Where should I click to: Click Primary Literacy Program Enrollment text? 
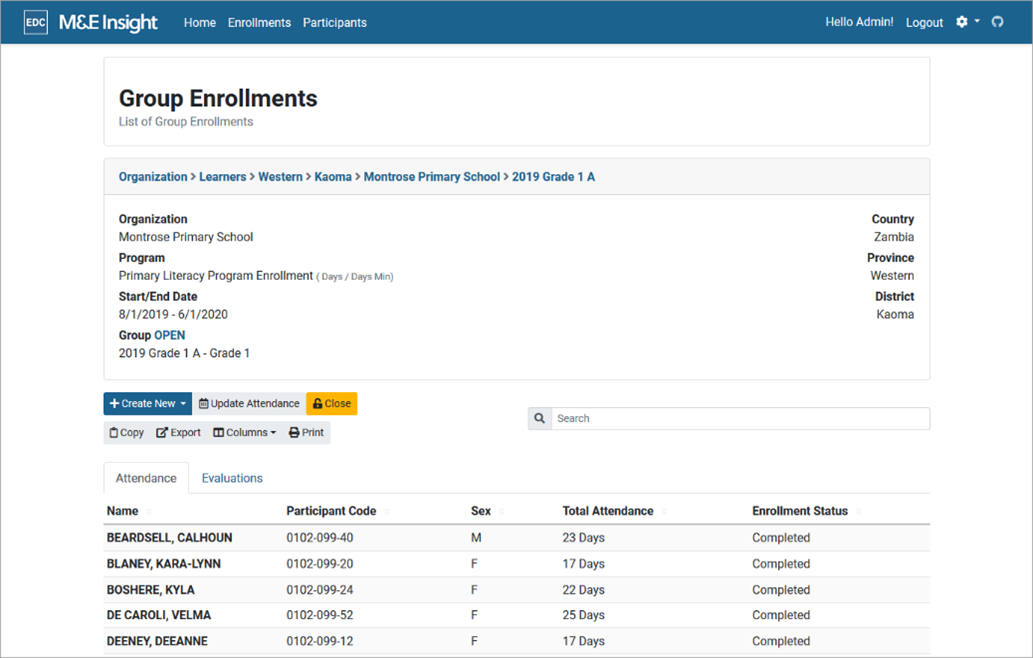coord(215,275)
